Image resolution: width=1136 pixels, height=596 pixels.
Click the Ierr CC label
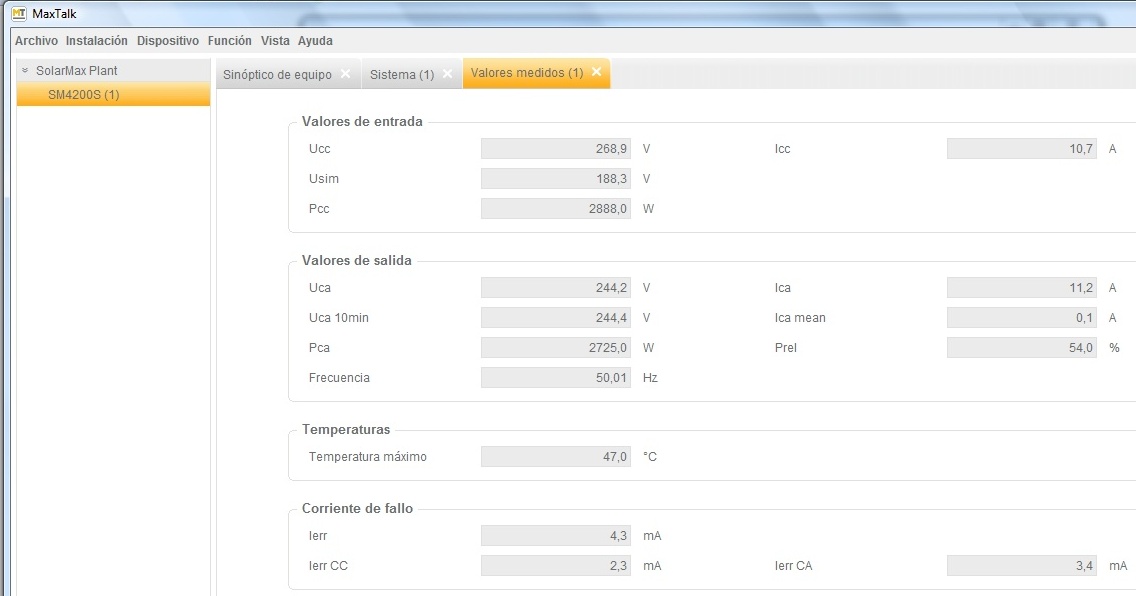[328, 566]
